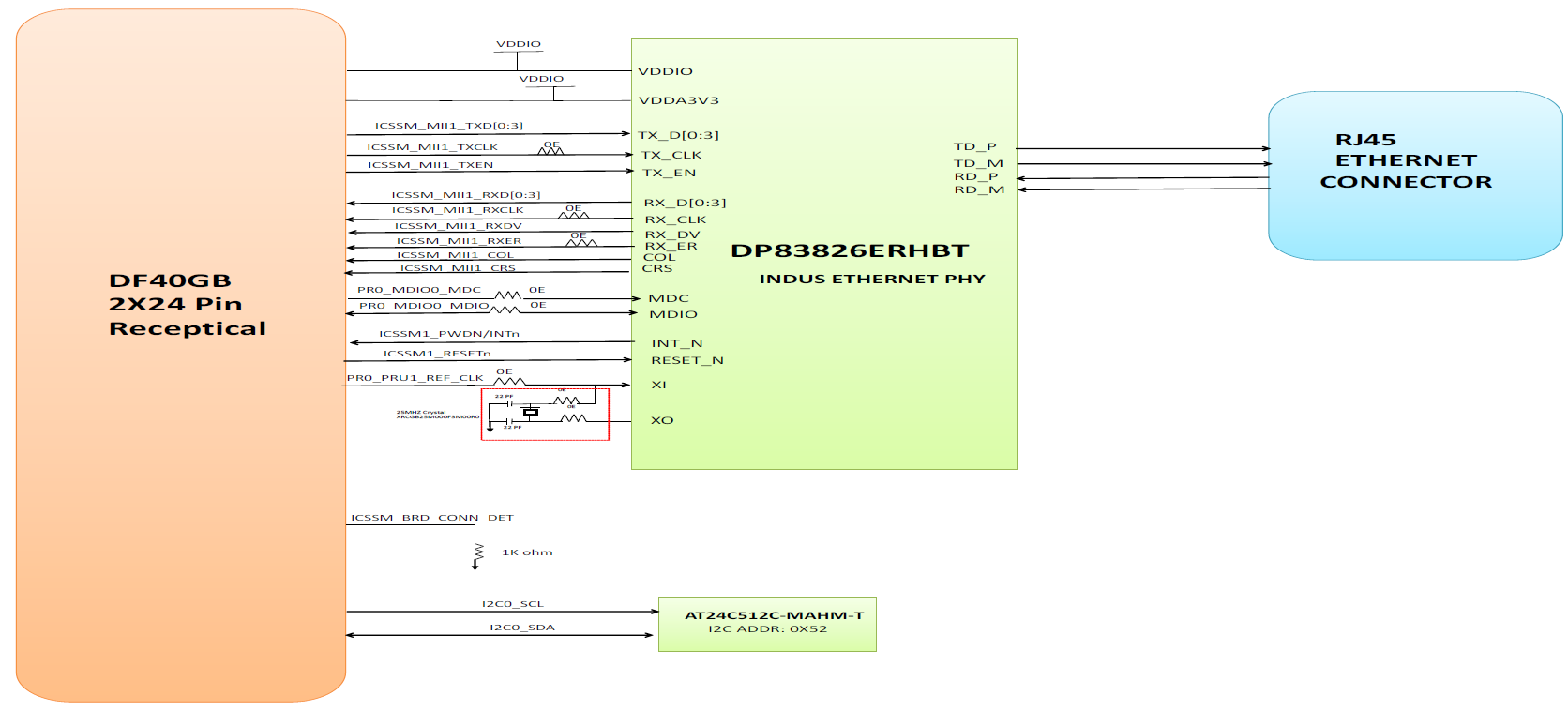Click the RX_D[0:3] pin label
Viewport: 1568px width, 711px height.
[x=685, y=203]
